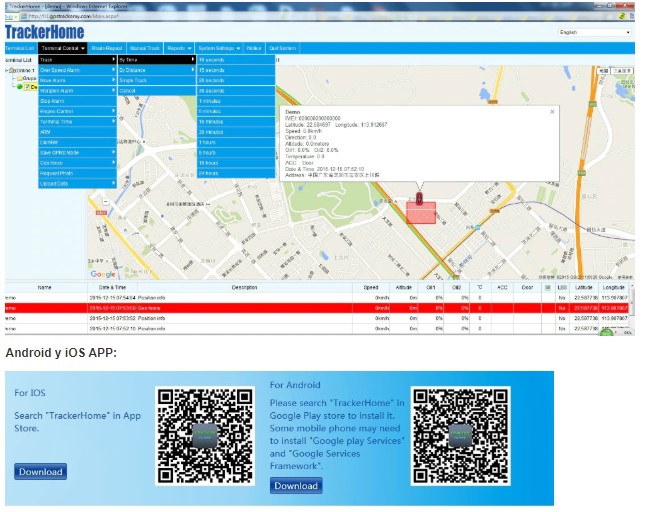Select the 07:53:52 Position info row
The image size is (648, 512).
(317, 319)
